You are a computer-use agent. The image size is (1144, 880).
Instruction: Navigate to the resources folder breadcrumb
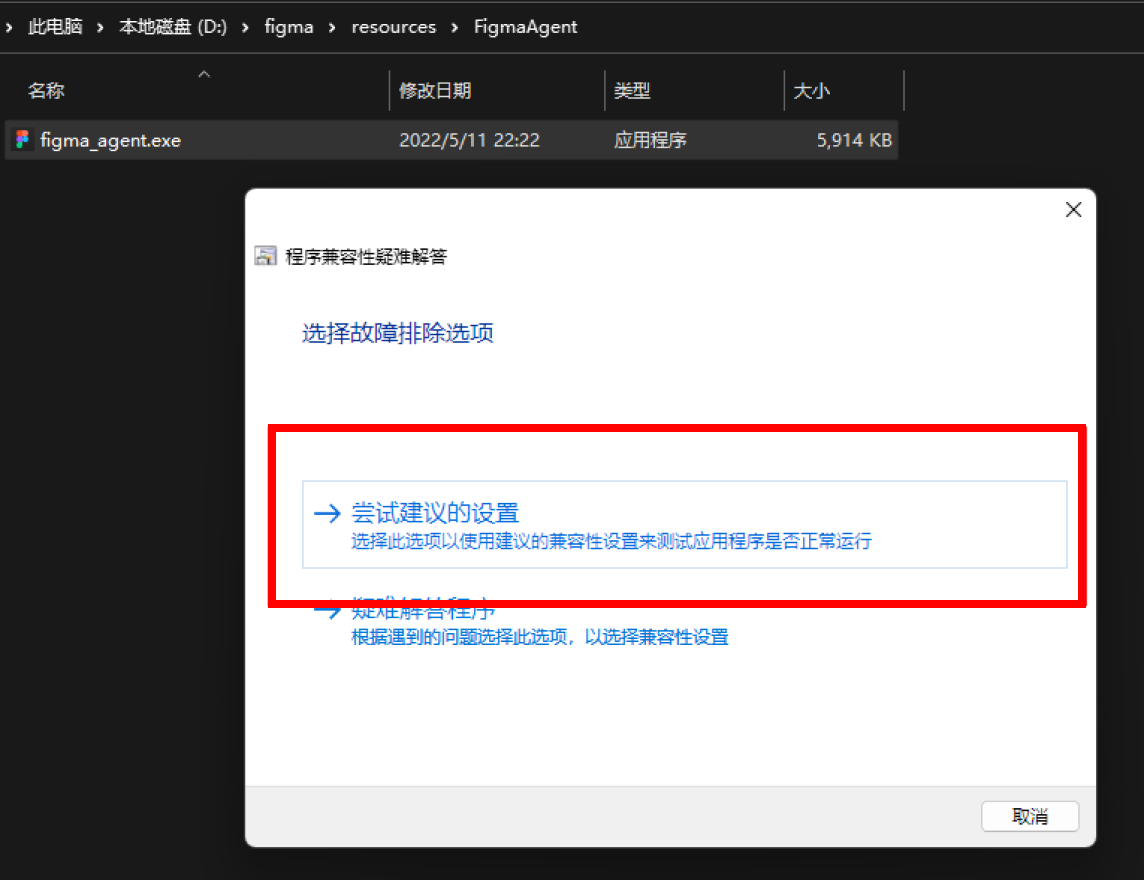394,27
